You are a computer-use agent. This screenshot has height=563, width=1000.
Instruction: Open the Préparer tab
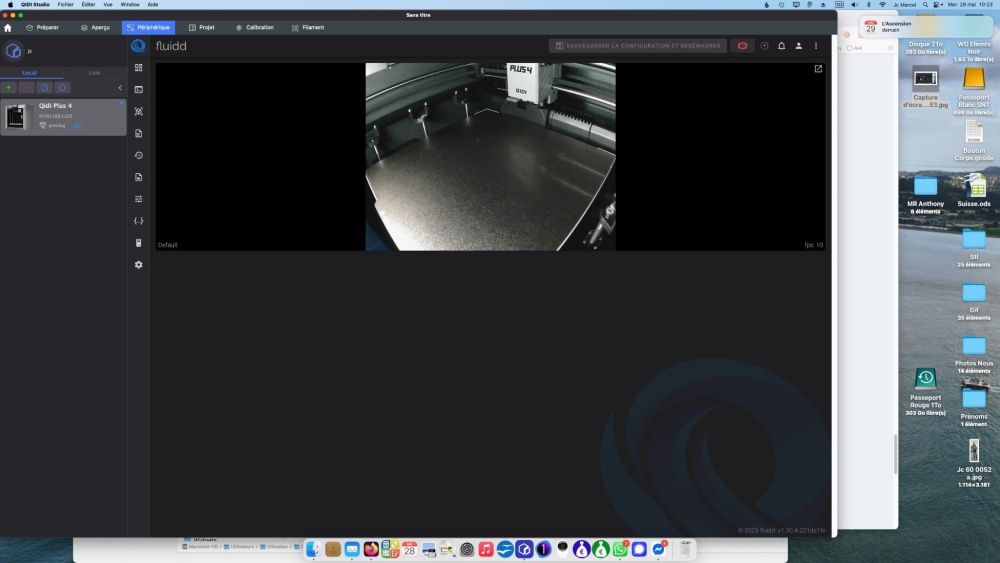click(x=42, y=27)
